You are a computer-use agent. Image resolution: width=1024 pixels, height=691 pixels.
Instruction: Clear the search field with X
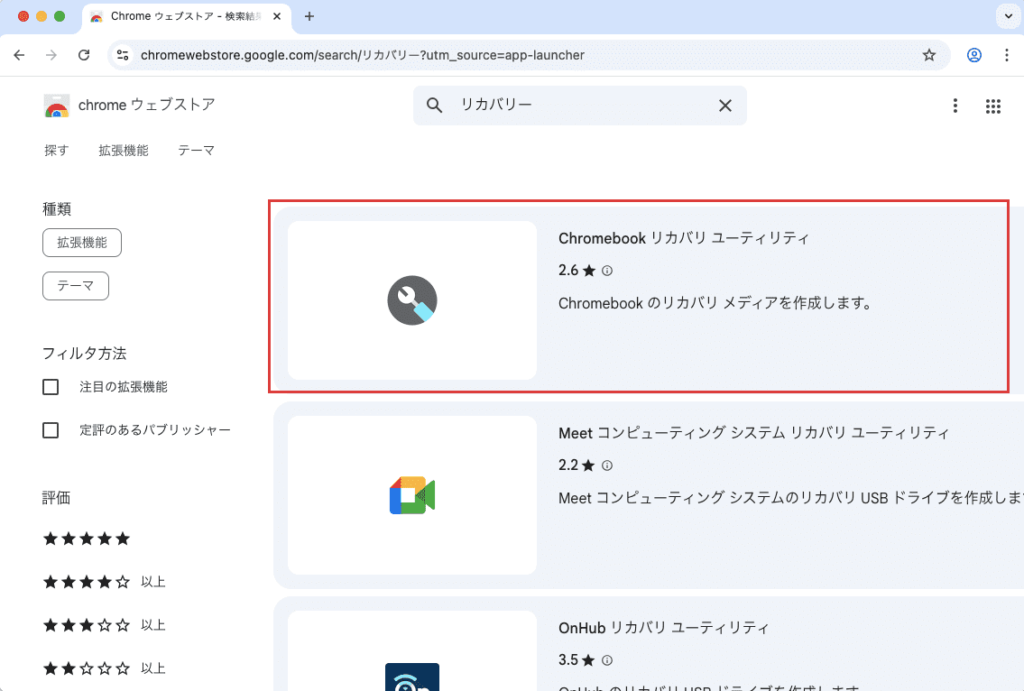click(x=725, y=105)
